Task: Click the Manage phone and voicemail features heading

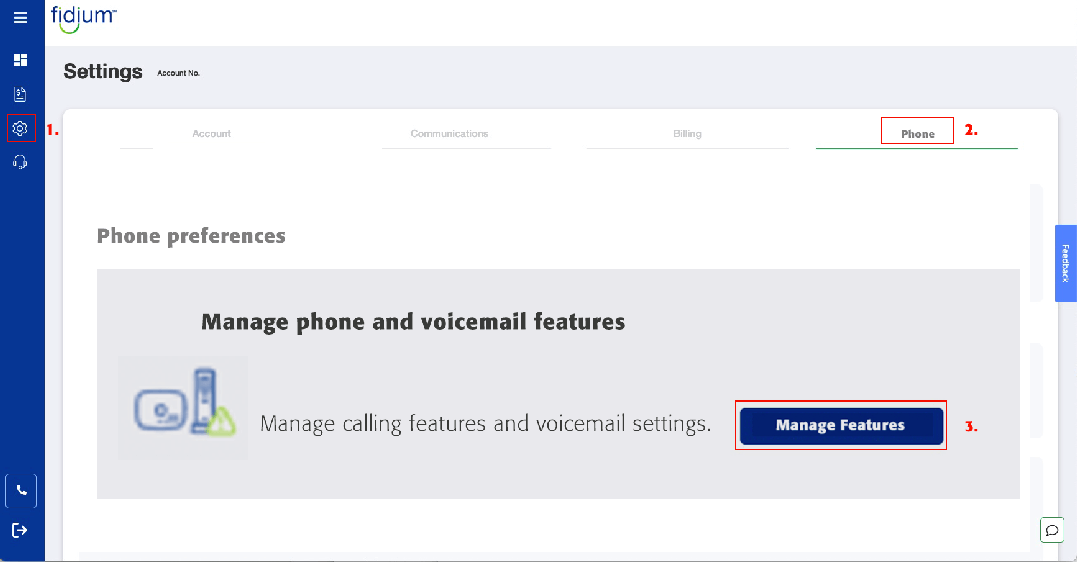Action: 413,322
